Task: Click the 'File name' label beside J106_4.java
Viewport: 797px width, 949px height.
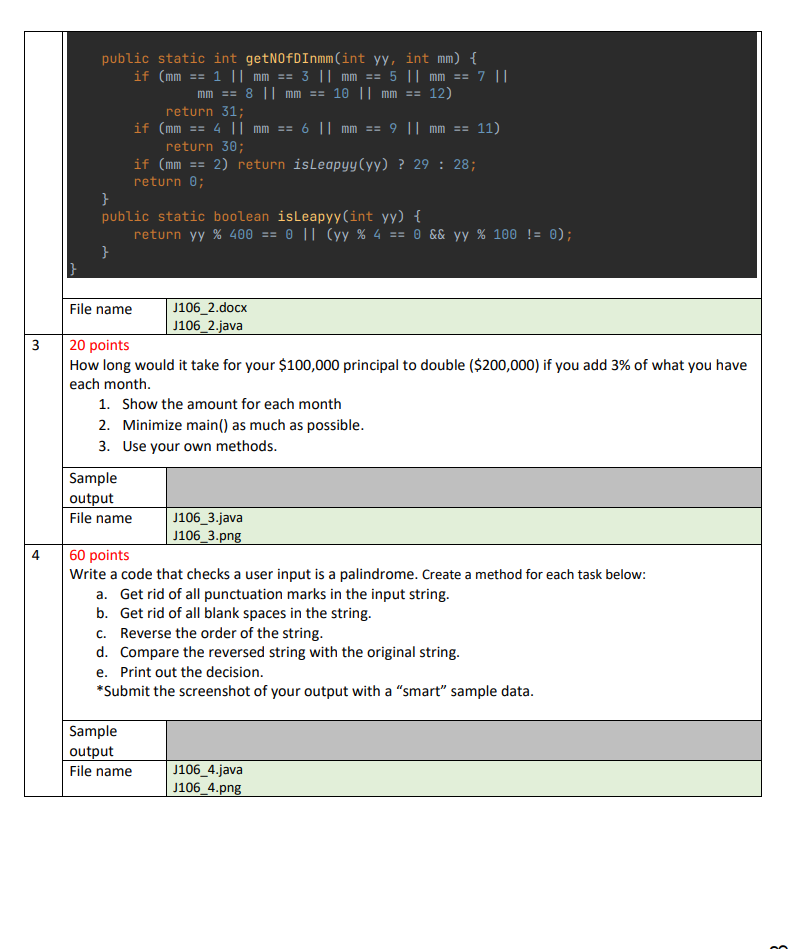Action: coord(100,771)
